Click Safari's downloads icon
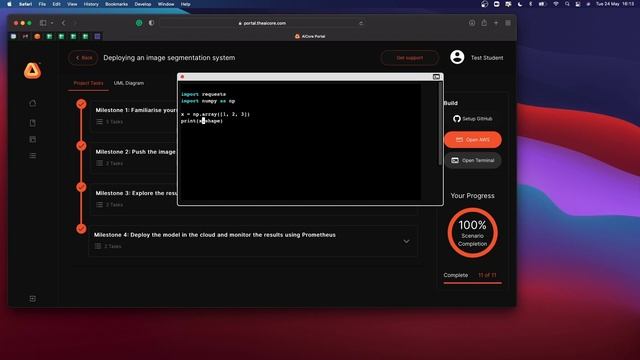640x360 pixels. tap(472, 23)
